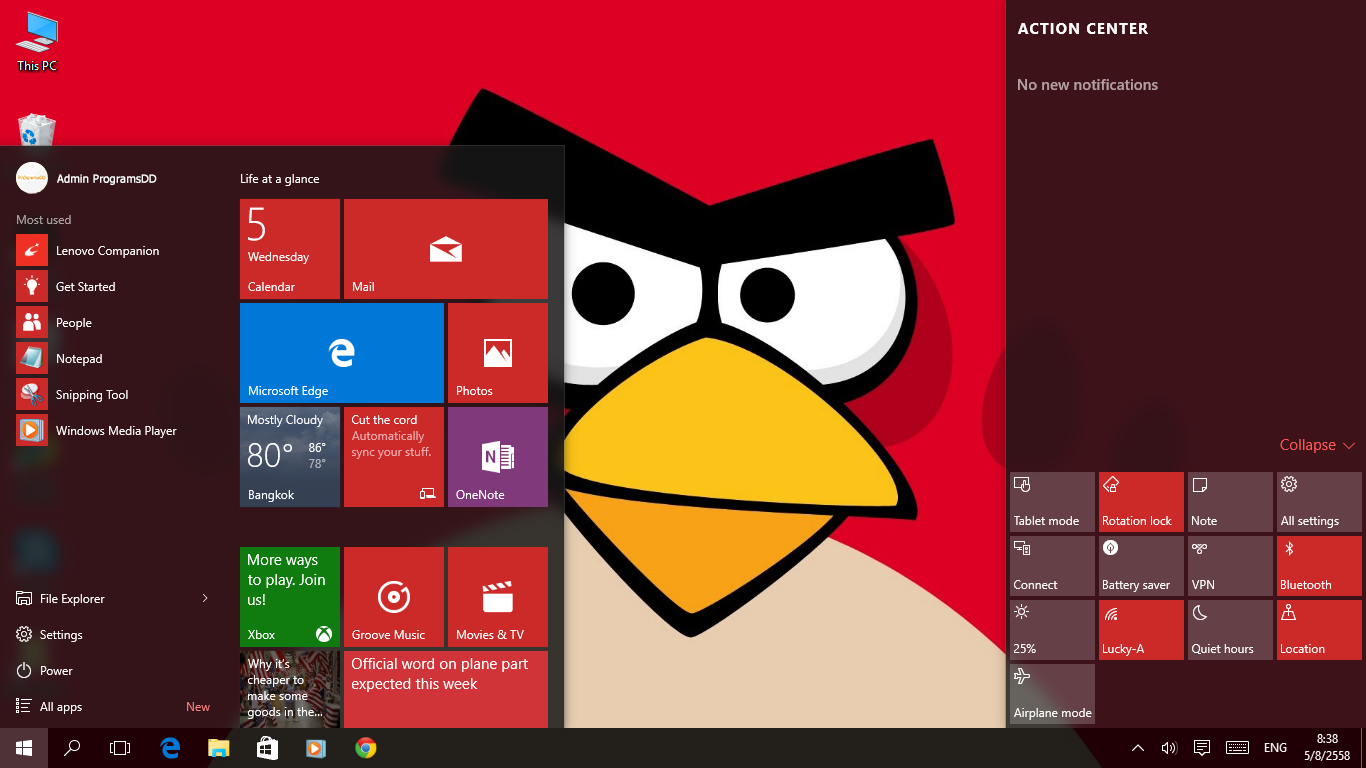Open All settings from Action Center
1366x768 pixels.
click(x=1318, y=501)
